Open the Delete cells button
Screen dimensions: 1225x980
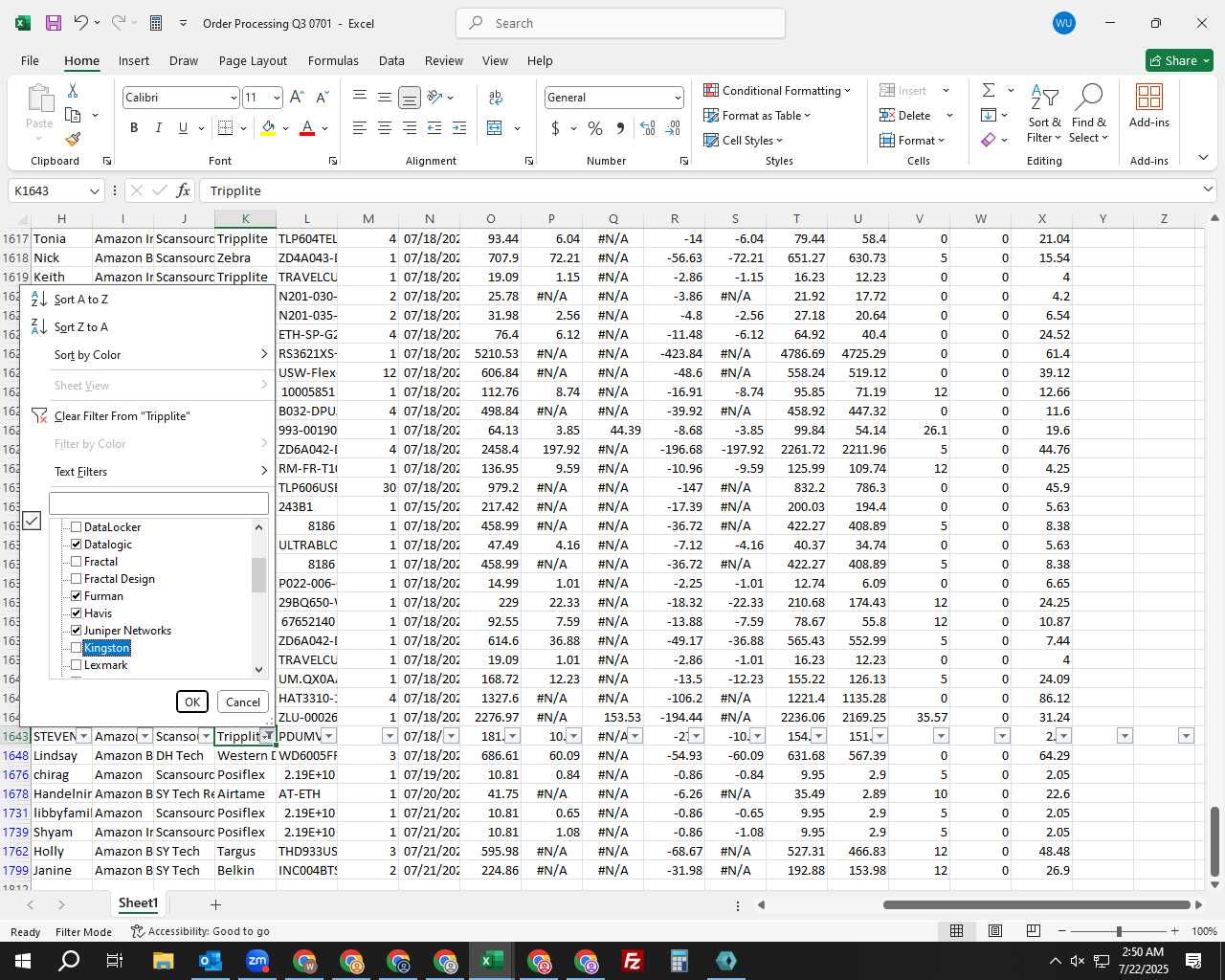[x=905, y=115]
